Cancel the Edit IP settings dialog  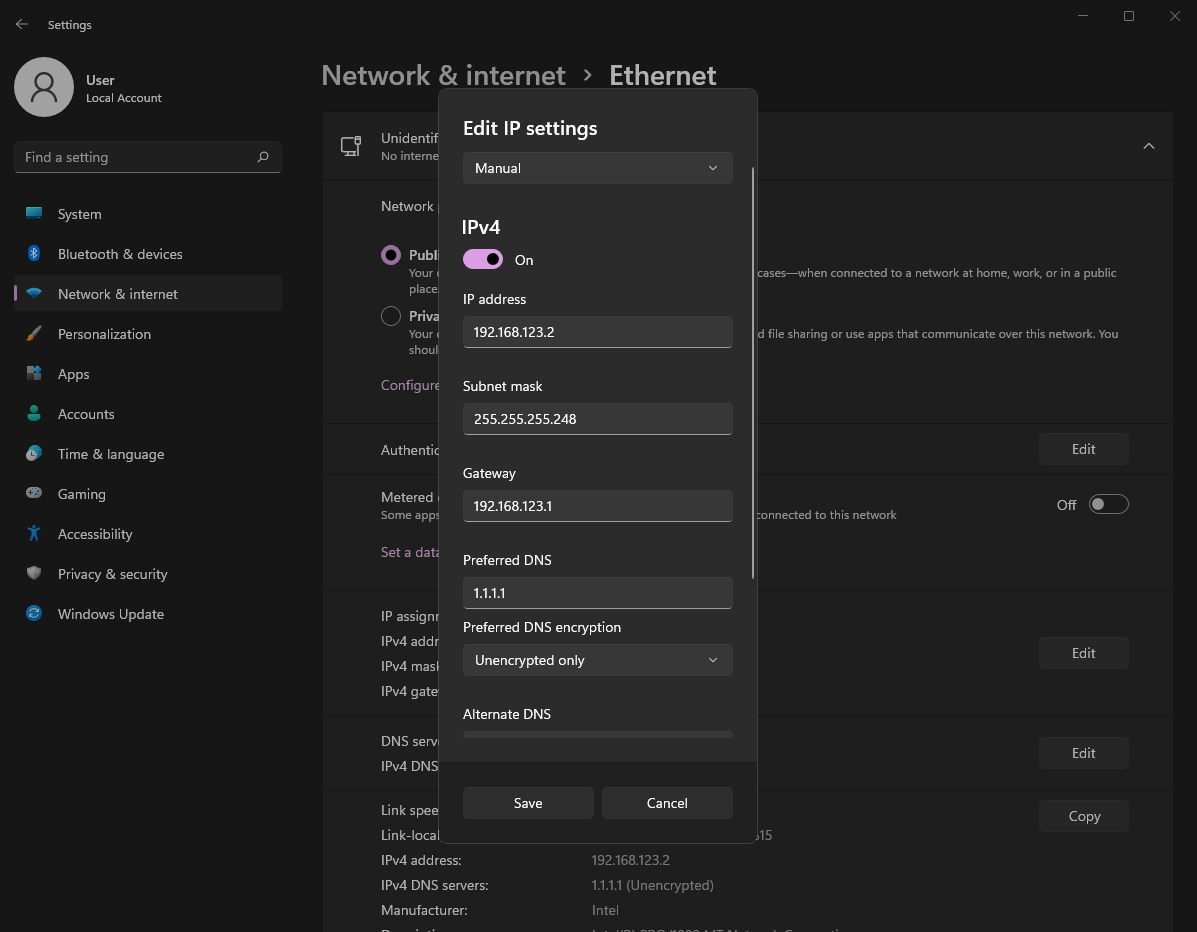click(667, 803)
